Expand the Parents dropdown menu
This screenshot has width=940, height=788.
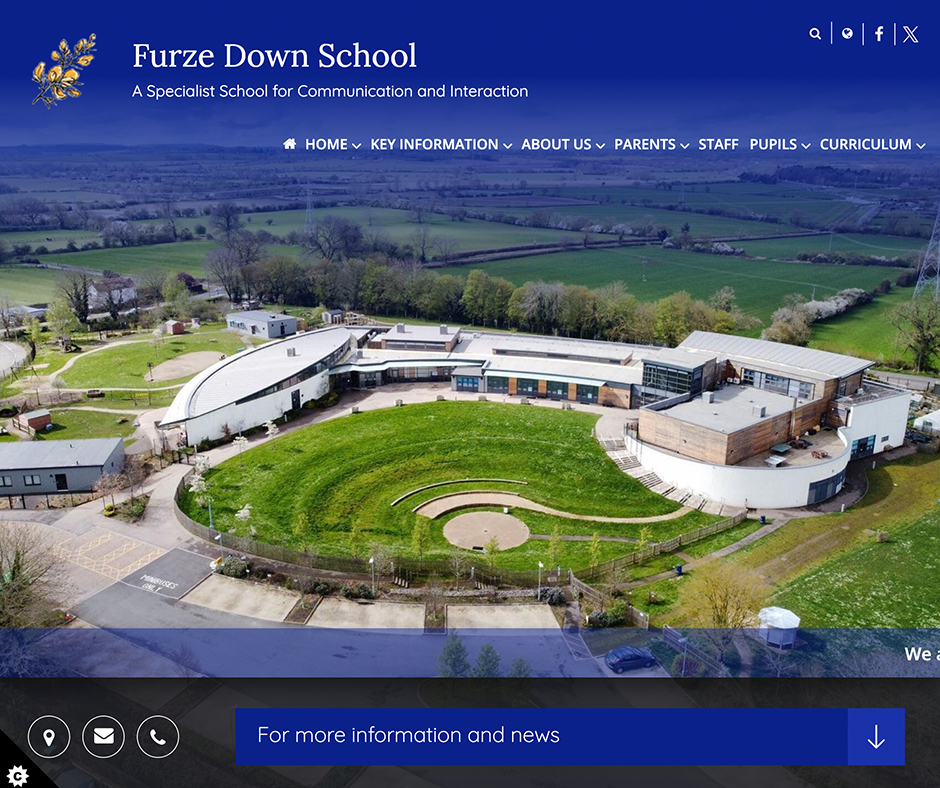[651, 145]
